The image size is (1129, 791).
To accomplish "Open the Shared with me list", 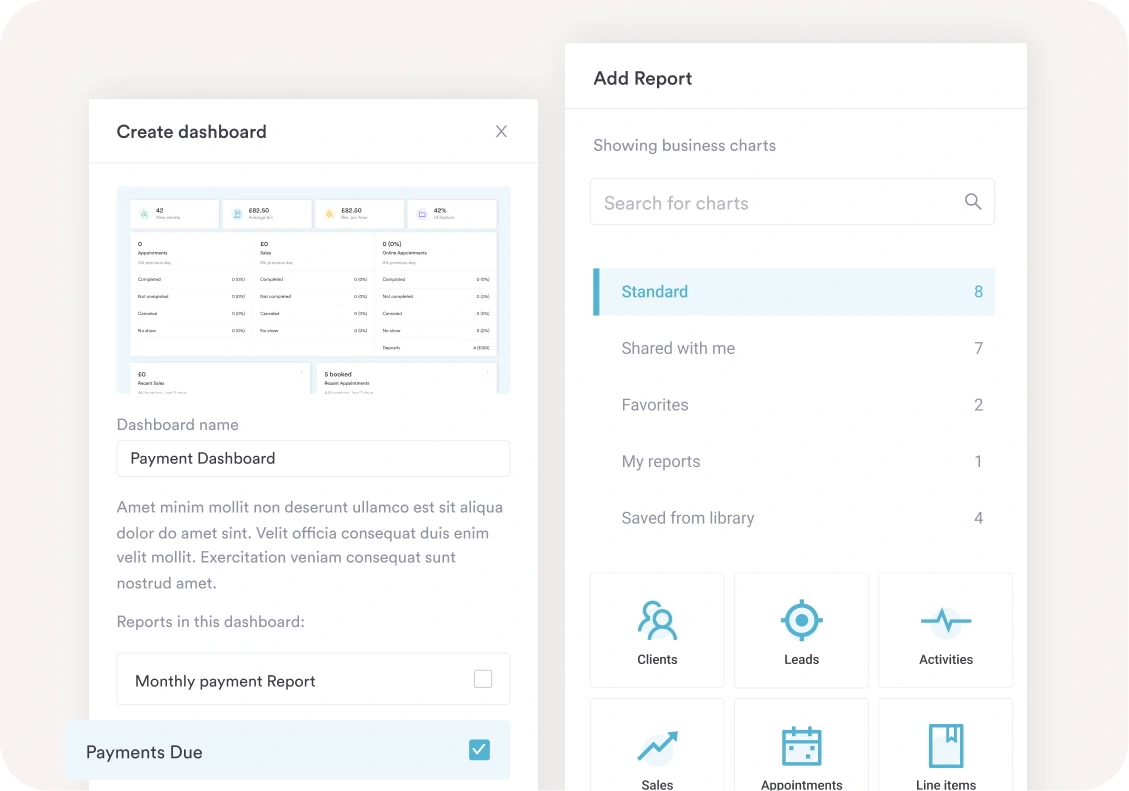I will pos(678,348).
